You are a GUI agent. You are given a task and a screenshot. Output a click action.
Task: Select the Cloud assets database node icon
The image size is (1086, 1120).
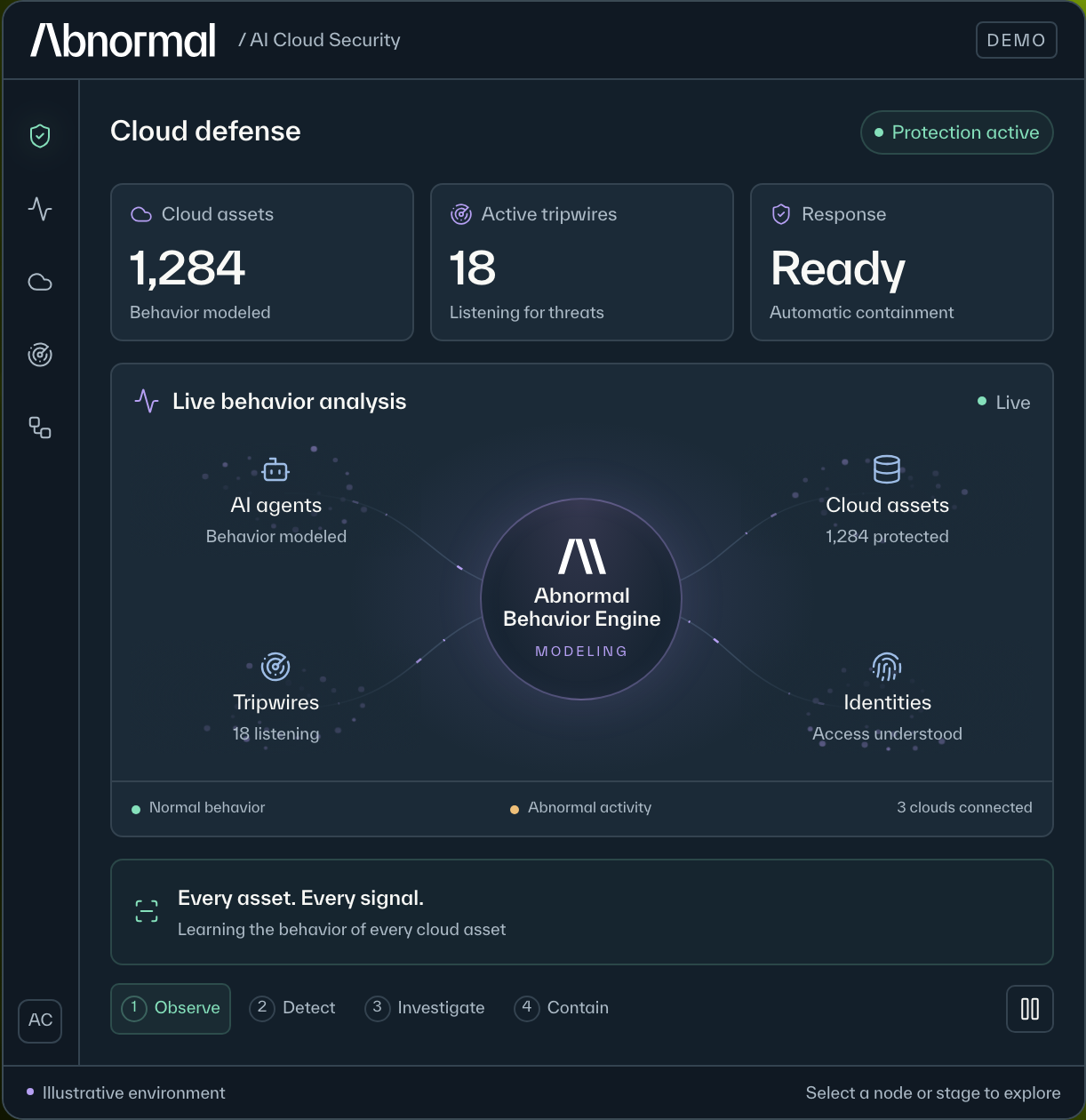click(x=887, y=469)
